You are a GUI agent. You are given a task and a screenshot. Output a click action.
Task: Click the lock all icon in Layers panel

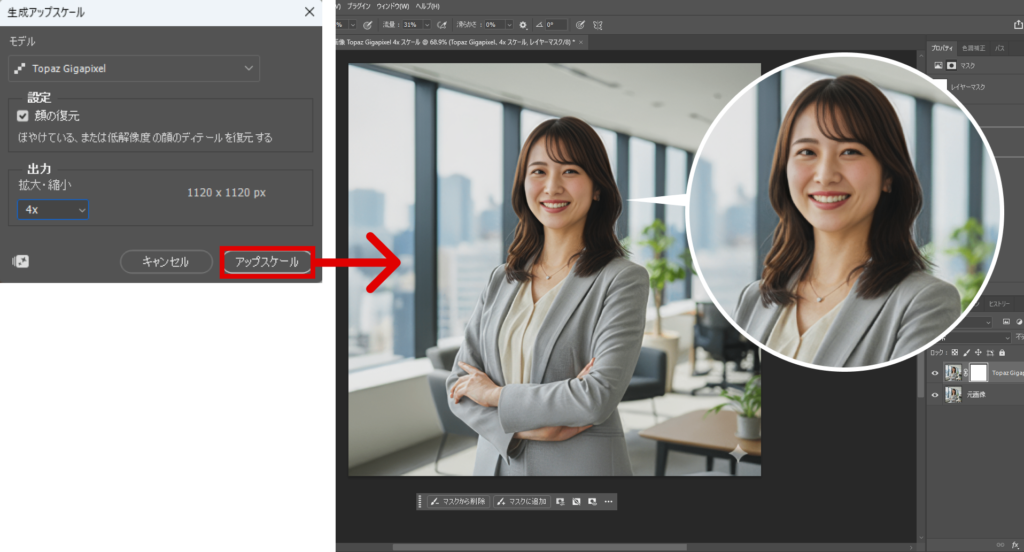pyautogui.click(x=1002, y=353)
